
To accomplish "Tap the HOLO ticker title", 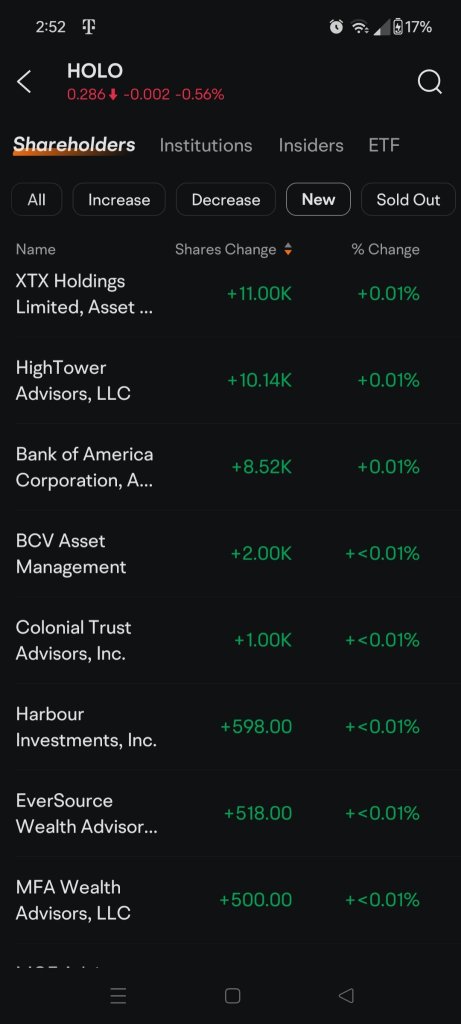I will coord(95,71).
